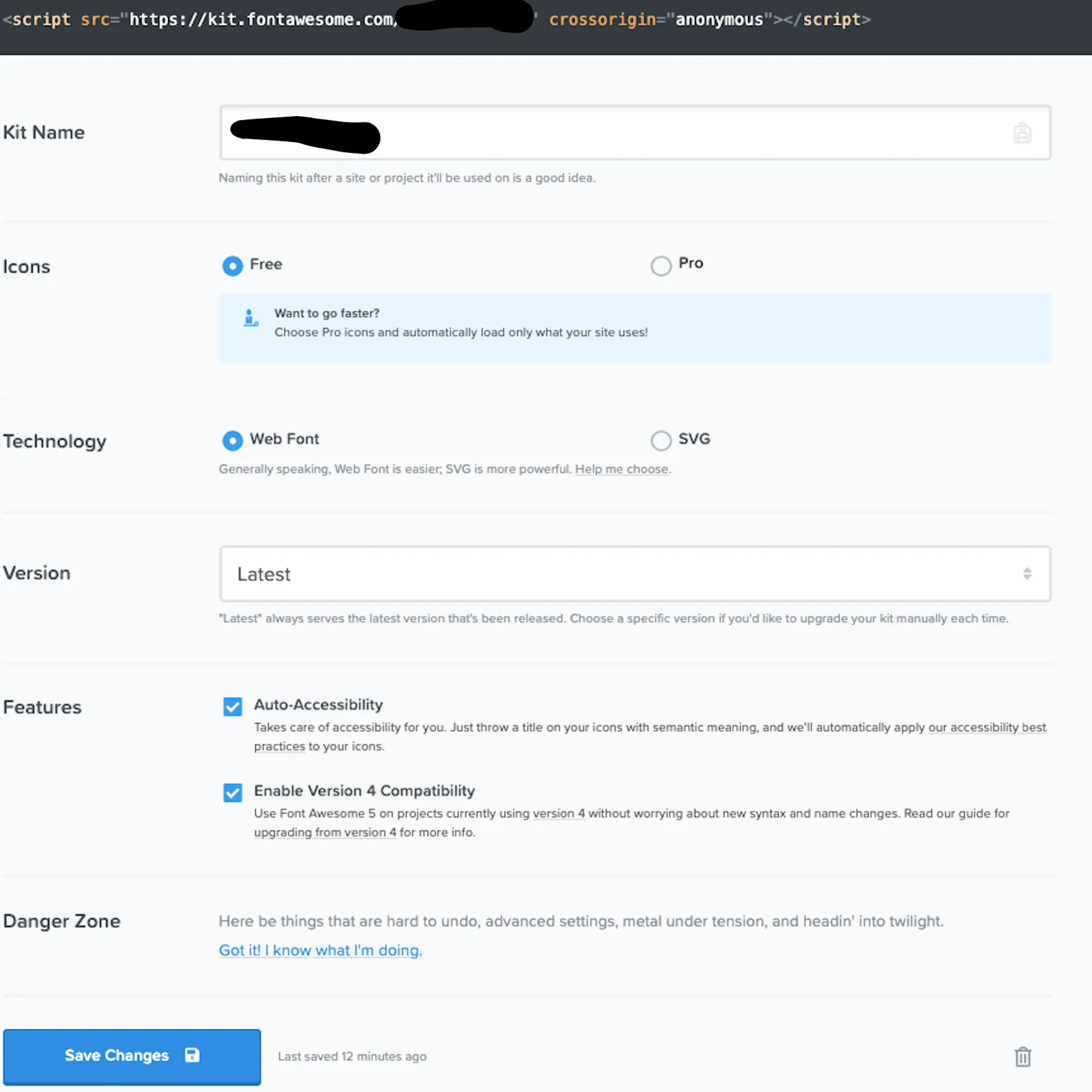Viewport: 1092px width, 1092px height.
Task: Click the Version section label
Action: pos(37,573)
